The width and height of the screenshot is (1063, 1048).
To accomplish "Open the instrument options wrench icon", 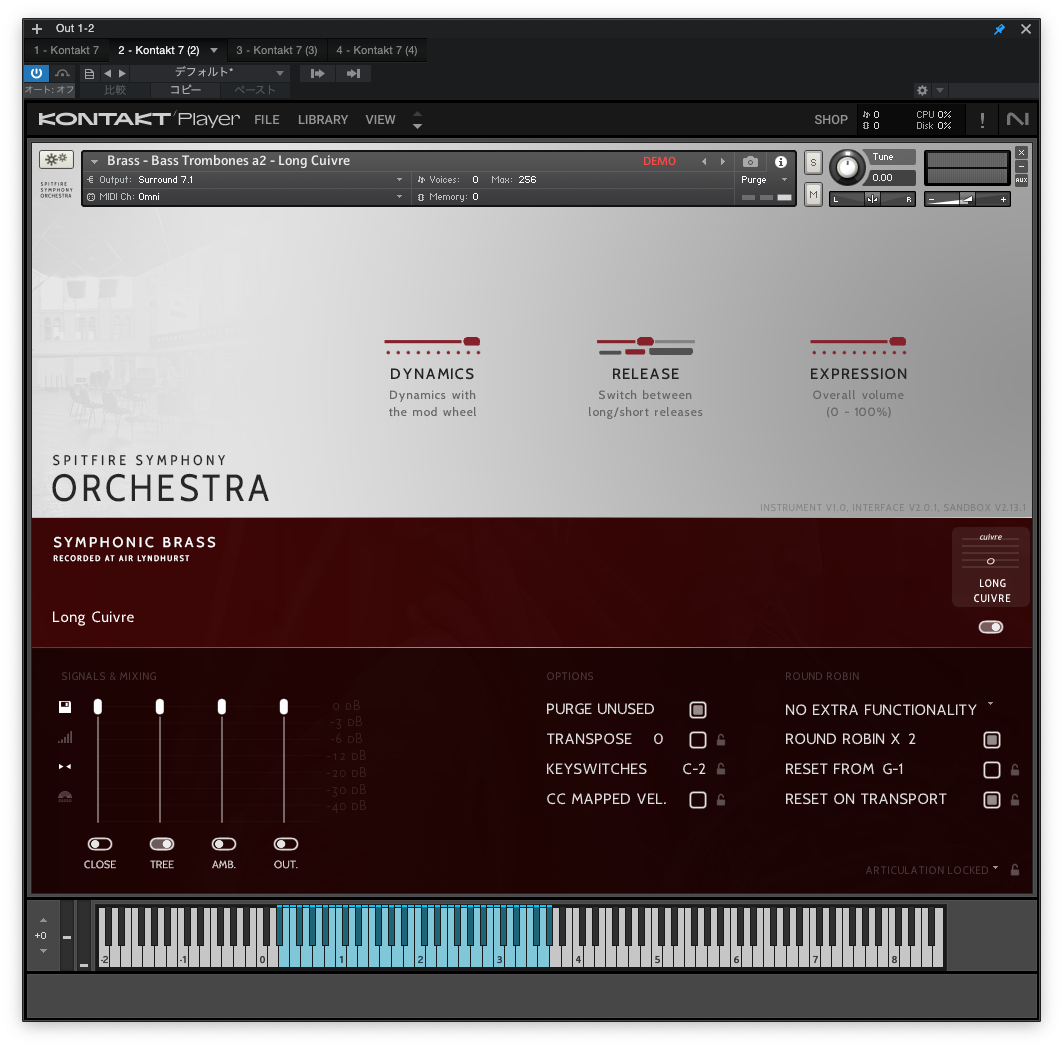I will pos(56,160).
